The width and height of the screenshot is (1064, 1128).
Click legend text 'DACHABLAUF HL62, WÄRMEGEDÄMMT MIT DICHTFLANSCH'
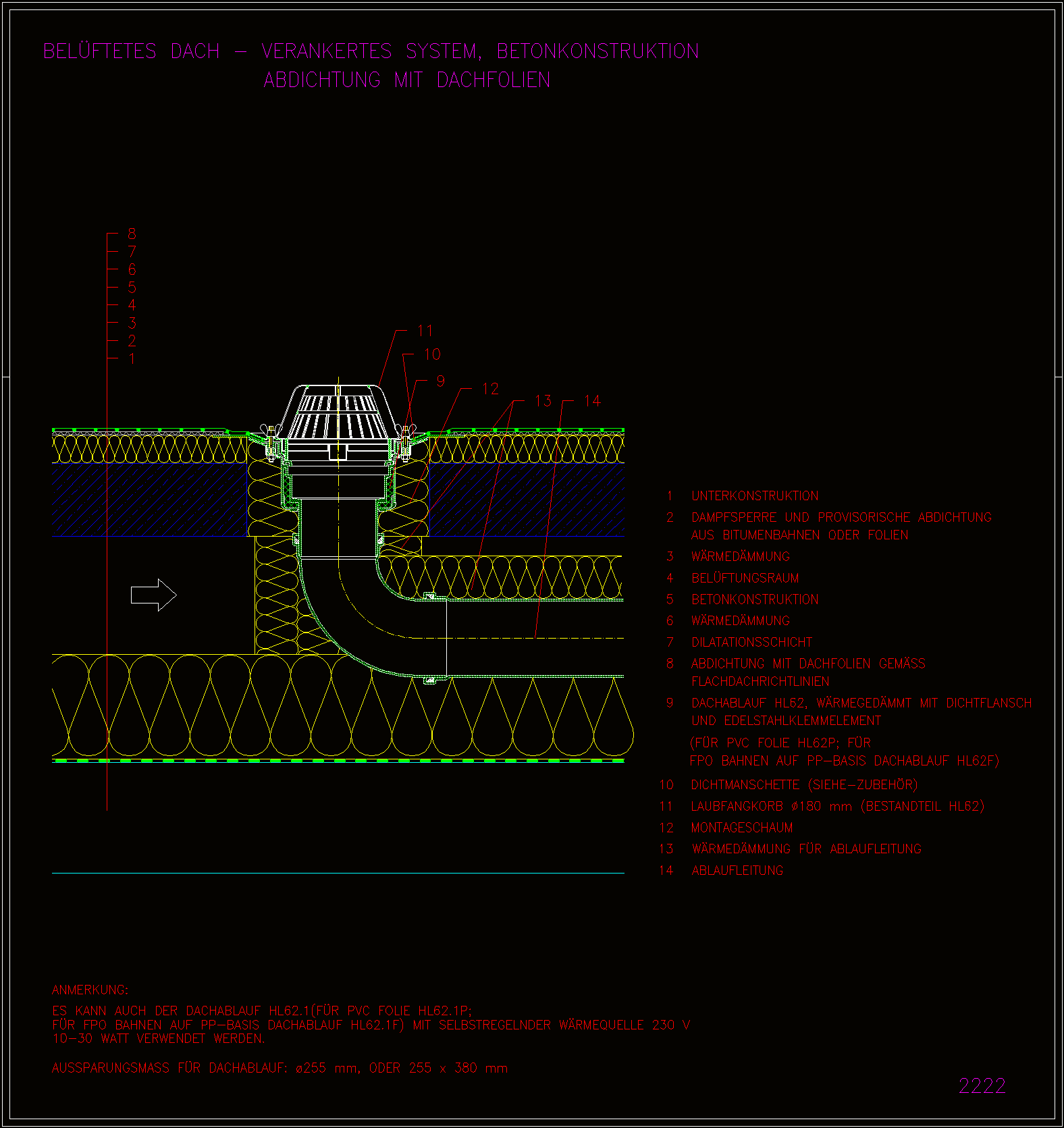click(861, 703)
